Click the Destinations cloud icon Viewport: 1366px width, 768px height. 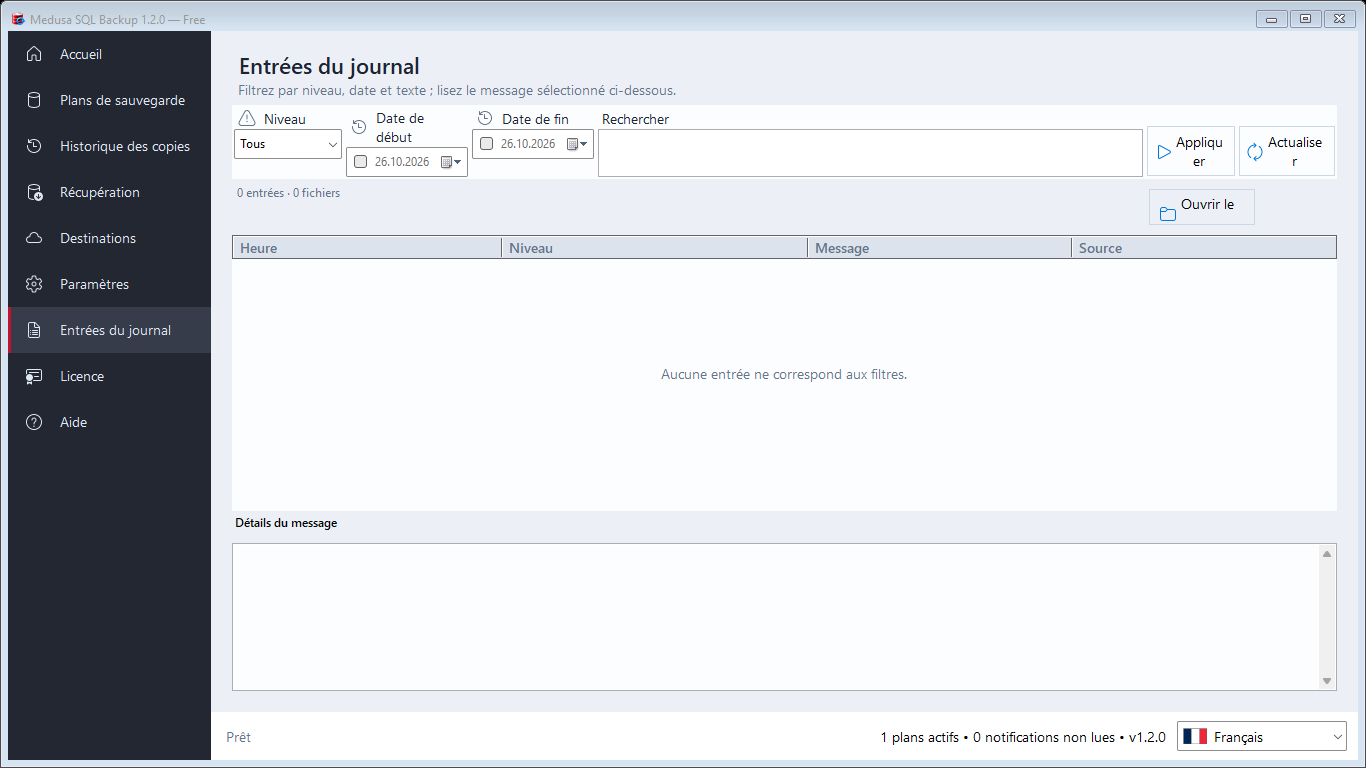34,238
